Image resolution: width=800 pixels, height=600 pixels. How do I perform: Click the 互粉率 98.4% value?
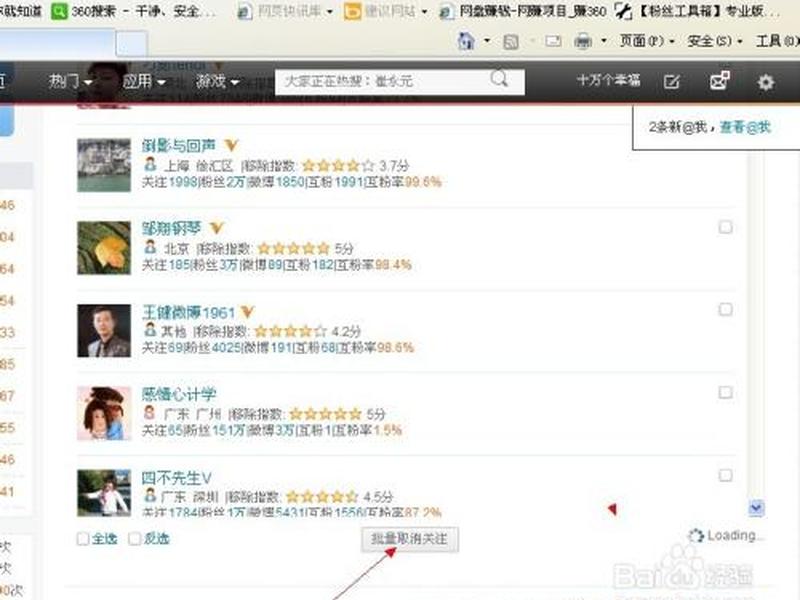click(393, 264)
